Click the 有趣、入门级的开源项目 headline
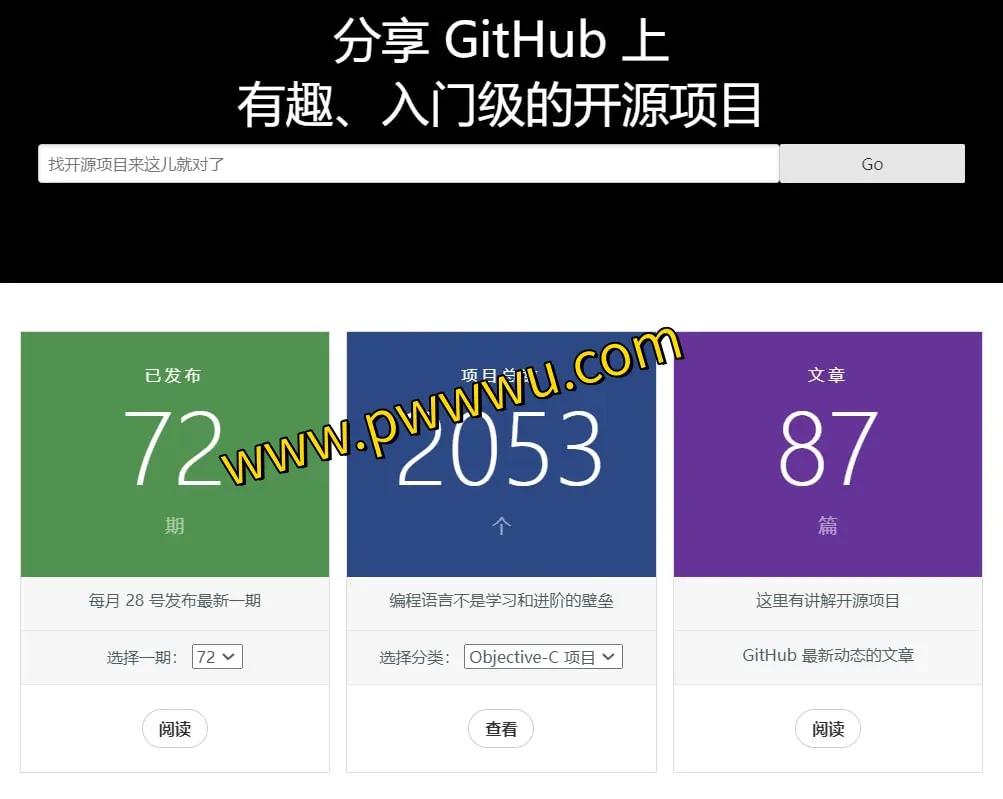Image resolution: width=1003 pixels, height=799 pixels. click(x=501, y=106)
